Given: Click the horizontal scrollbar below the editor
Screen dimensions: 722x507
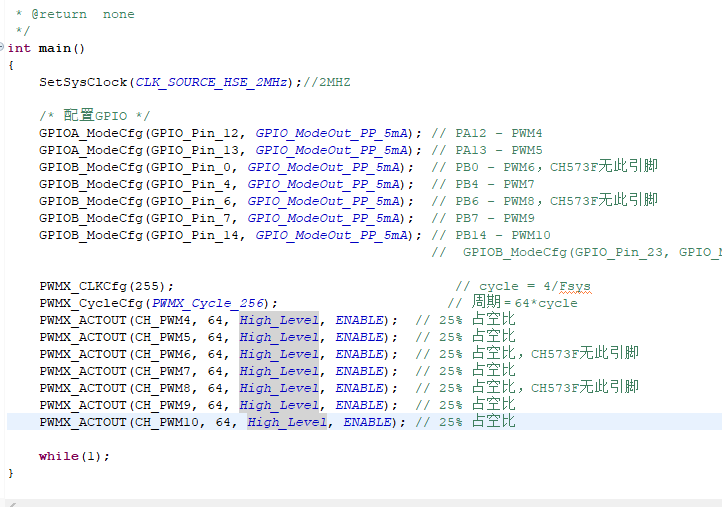Looking at the screenshot, I should point(360,502).
